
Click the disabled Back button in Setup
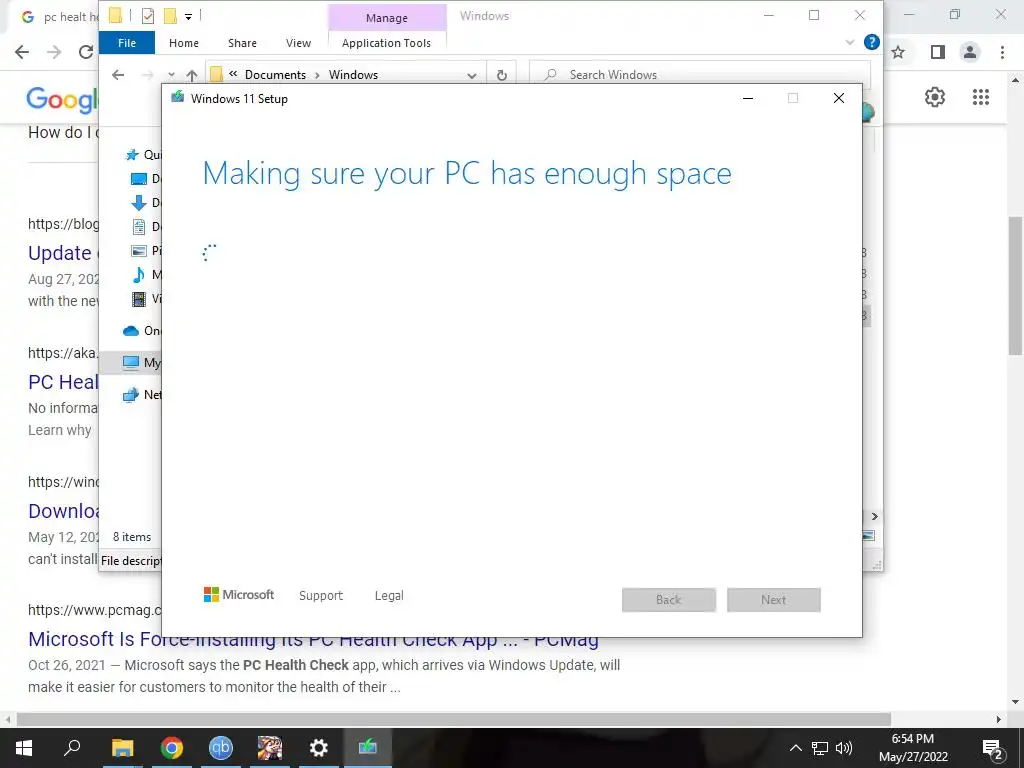pyautogui.click(x=669, y=600)
